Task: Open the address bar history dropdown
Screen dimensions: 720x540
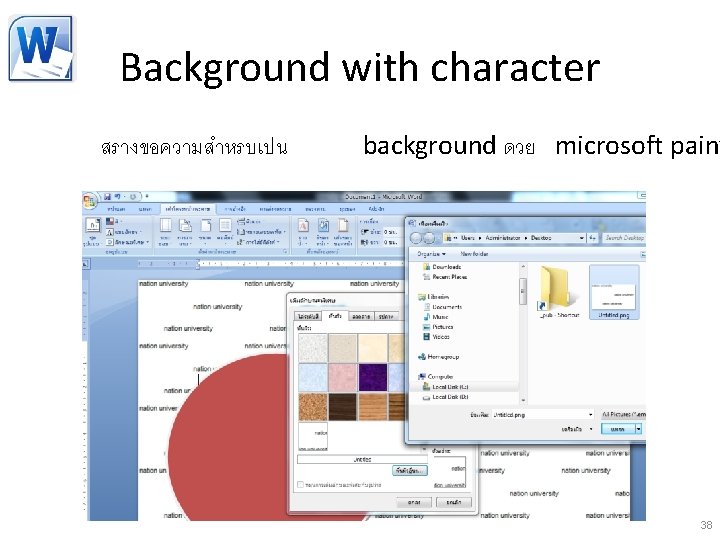Action: click(581, 238)
